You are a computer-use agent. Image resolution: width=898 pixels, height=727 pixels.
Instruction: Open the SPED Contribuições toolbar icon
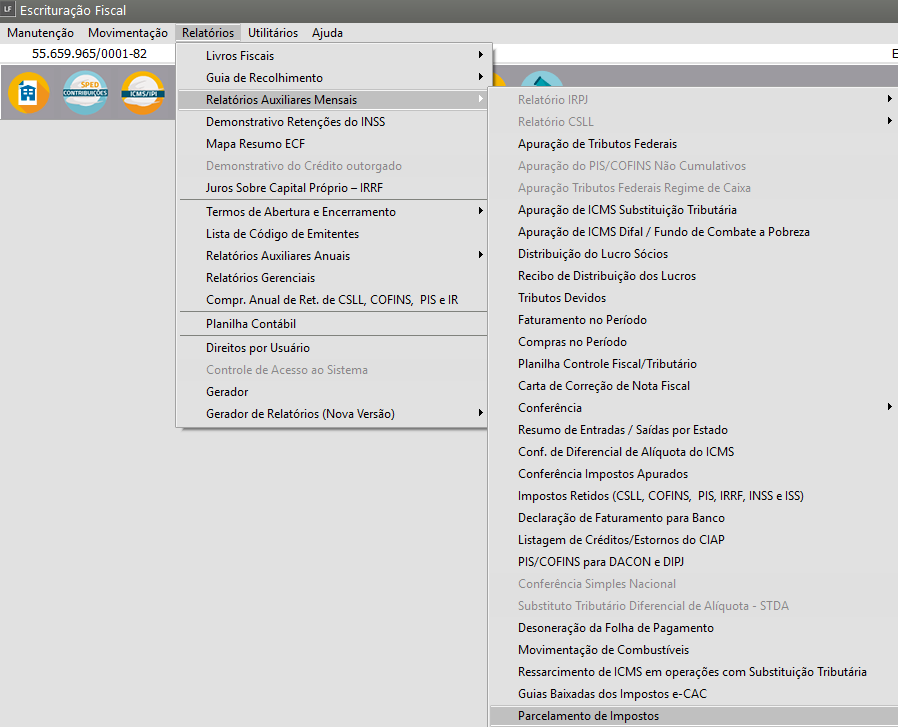click(x=85, y=93)
